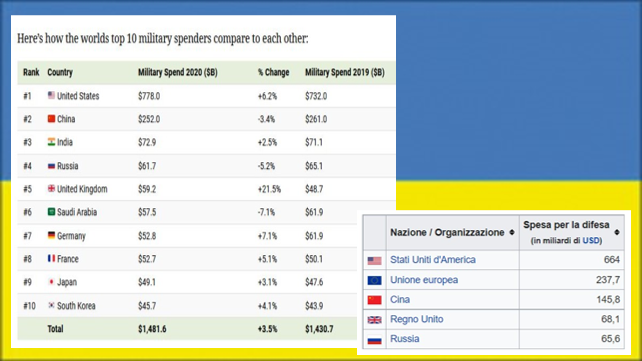Click the $732.0 value for United States

316,96
